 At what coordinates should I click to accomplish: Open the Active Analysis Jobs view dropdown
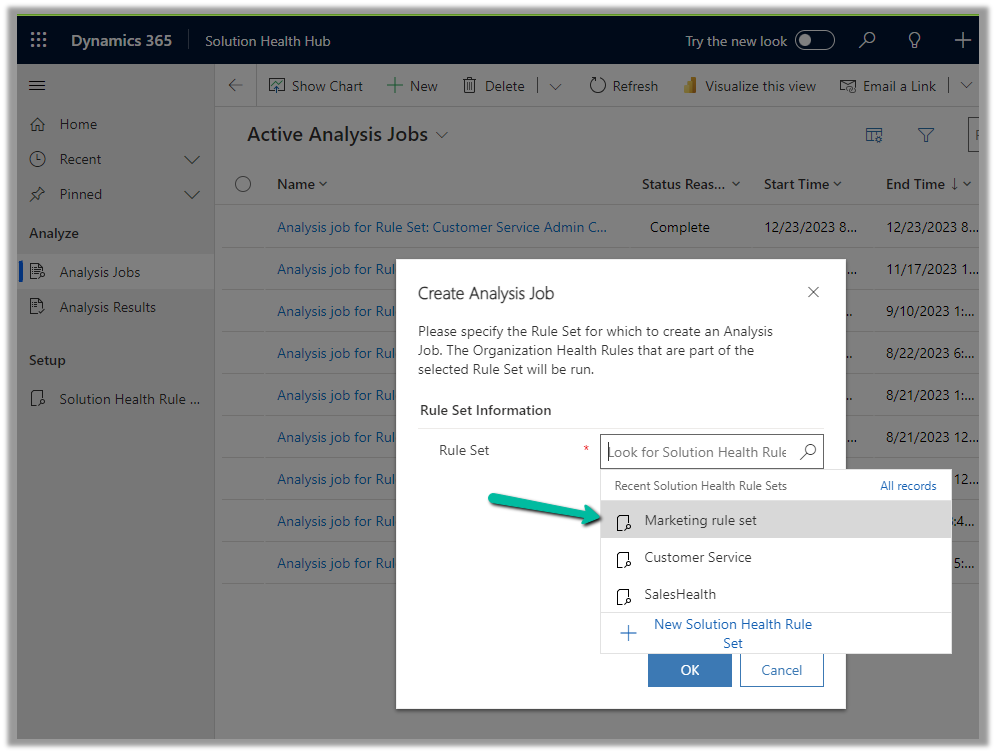[x=443, y=135]
